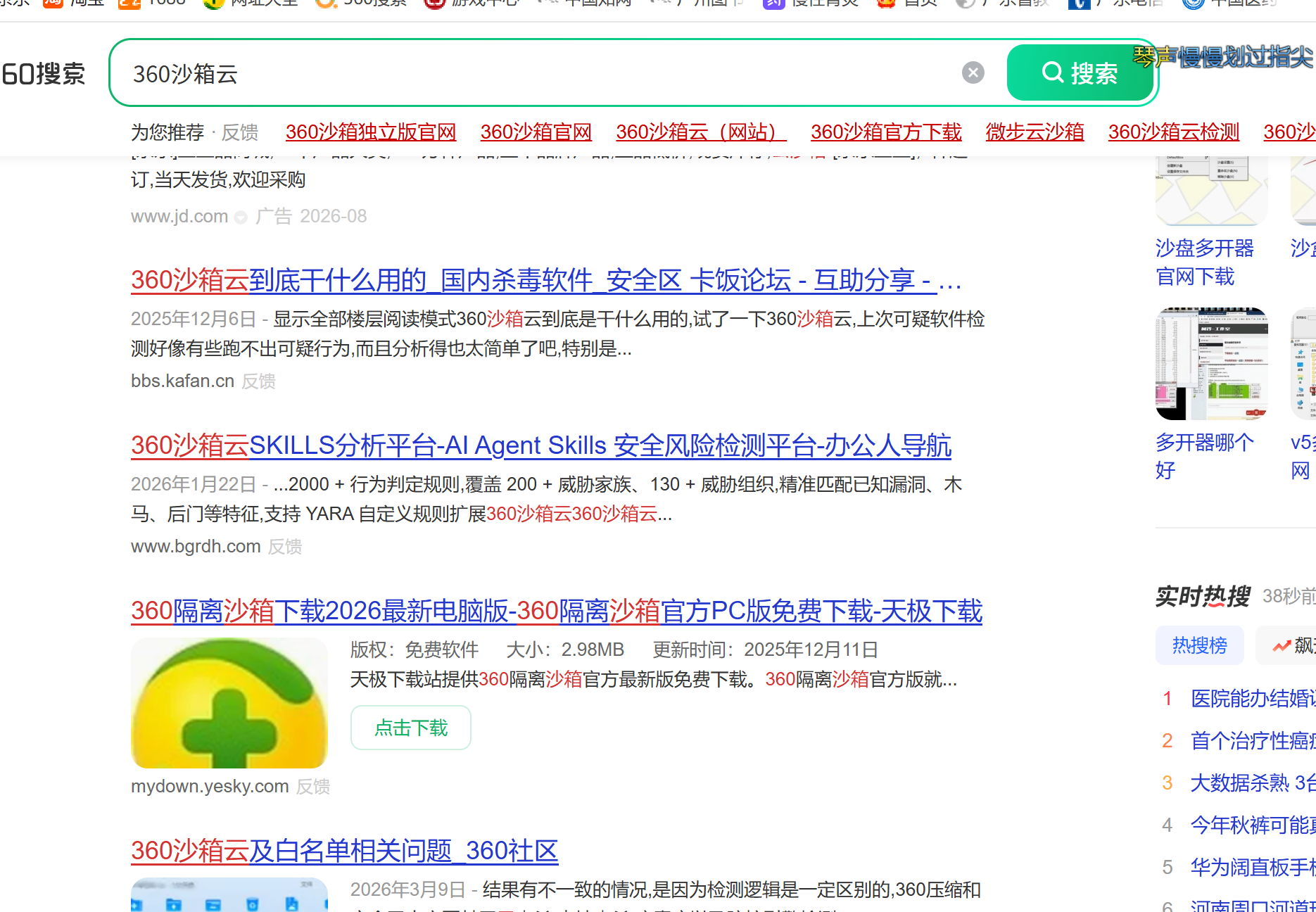The width and height of the screenshot is (1316, 912).
Task: Open the thumbnail above 沙盘多开器官网下载
Action: [x=1212, y=190]
